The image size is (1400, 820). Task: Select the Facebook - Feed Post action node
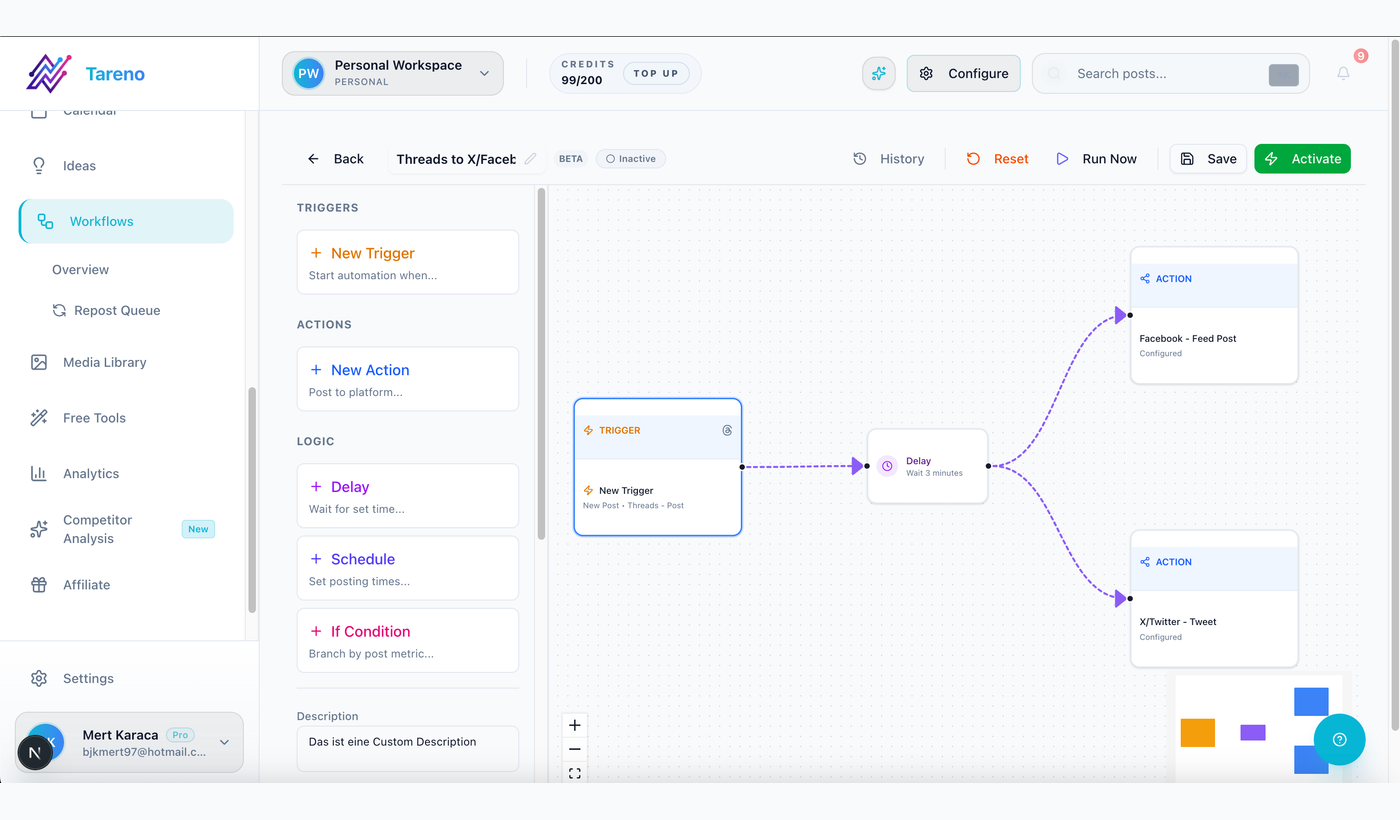(1214, 315)
